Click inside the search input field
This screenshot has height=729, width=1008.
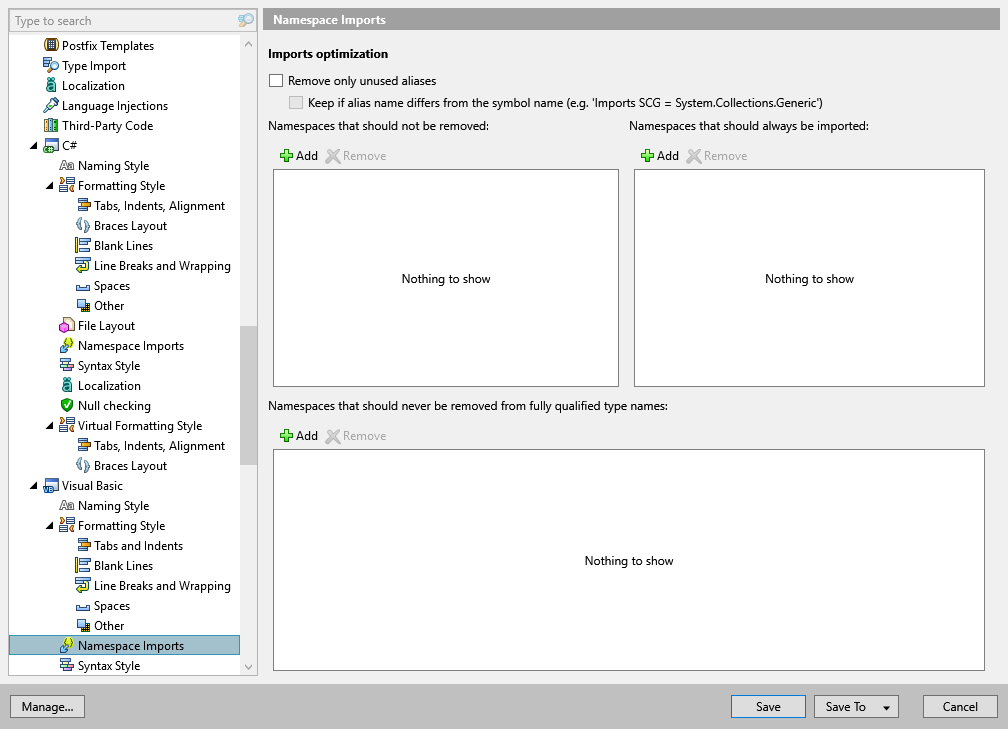pos(120,20)
